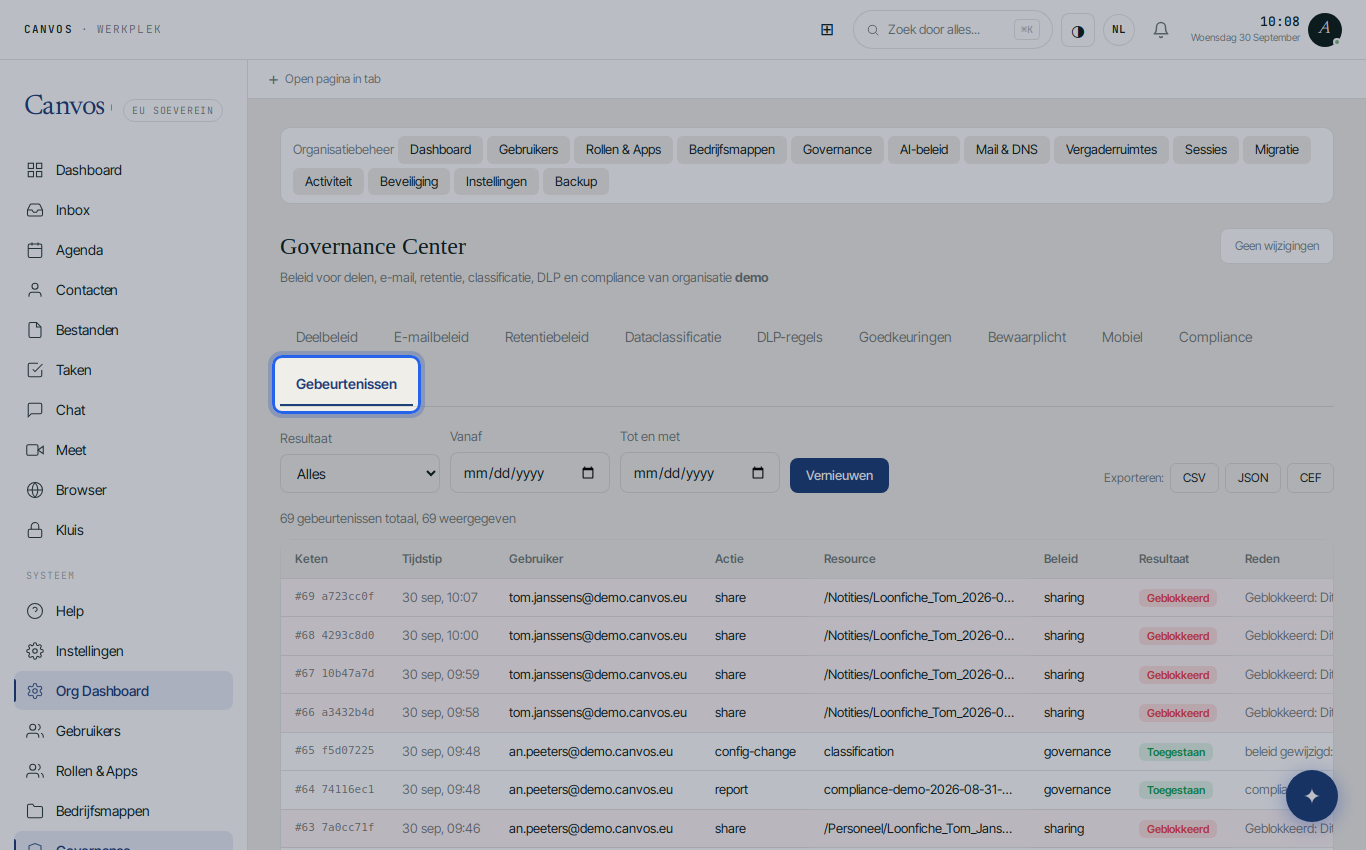
Task: Select the Retentiebeleid tab
Action: click(x=547, y=337)
